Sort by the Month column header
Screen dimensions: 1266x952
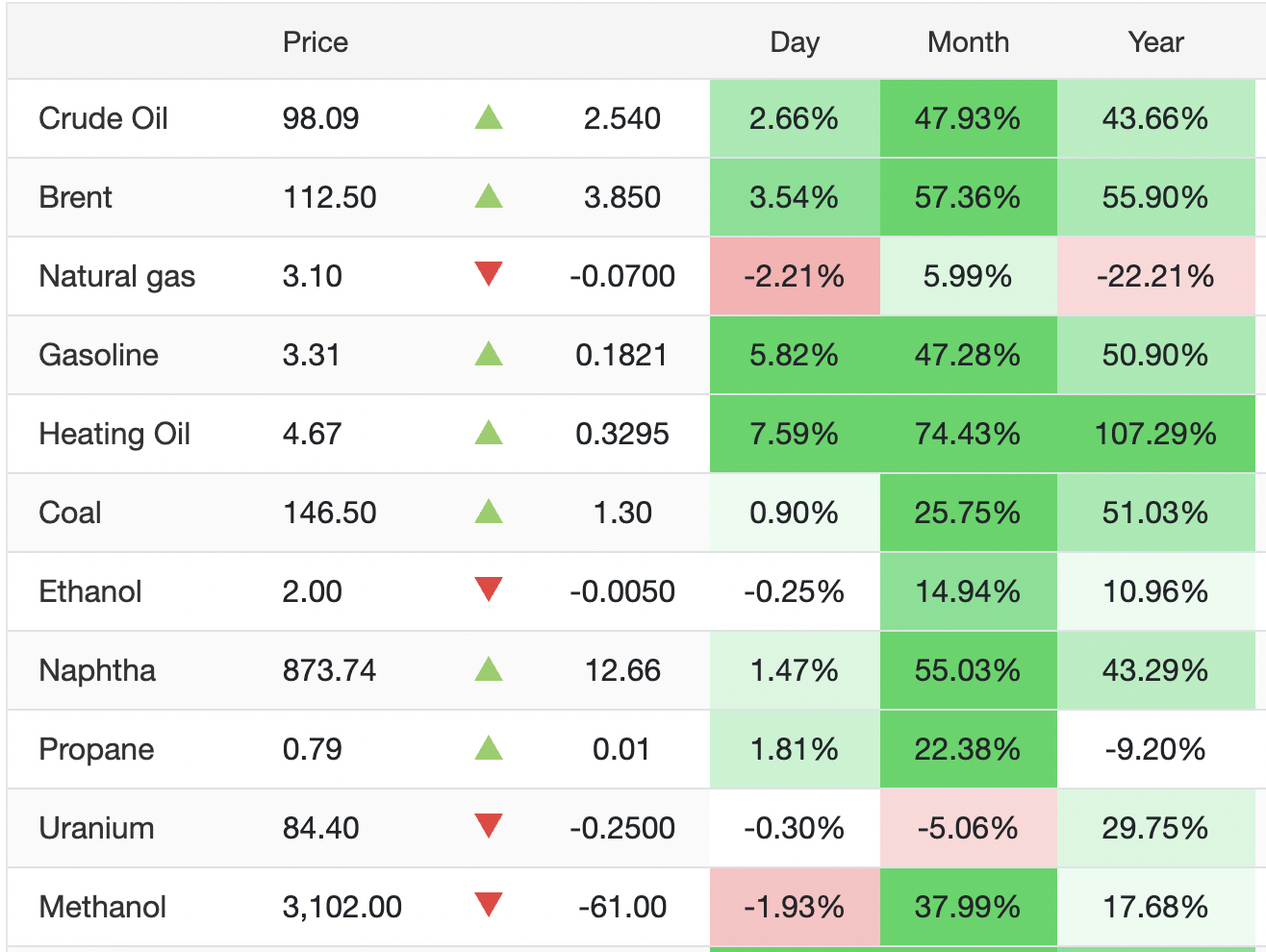pos(968,42)
